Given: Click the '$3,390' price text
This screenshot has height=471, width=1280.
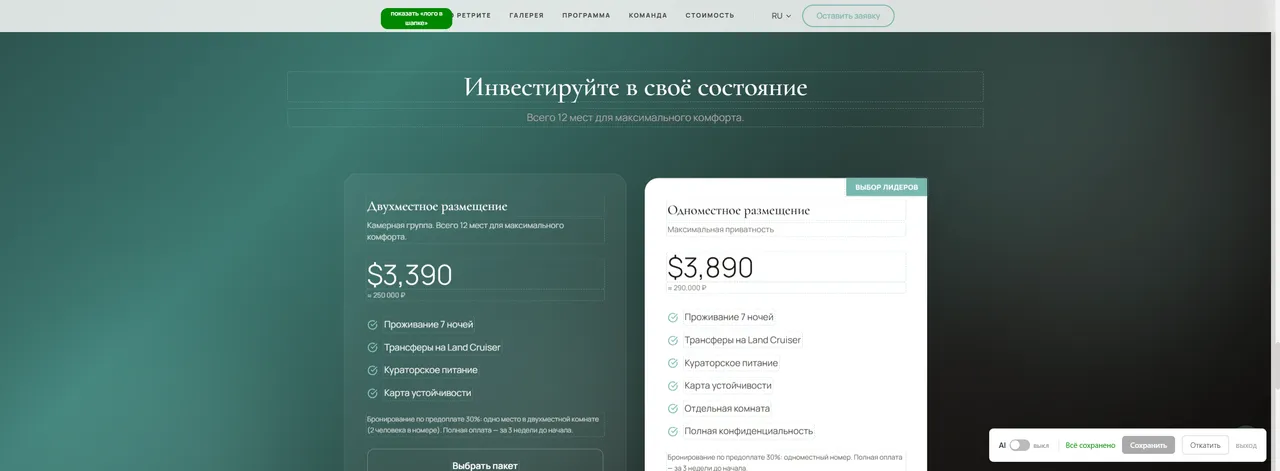Looking at the screenshot, I should click(410, 275).
